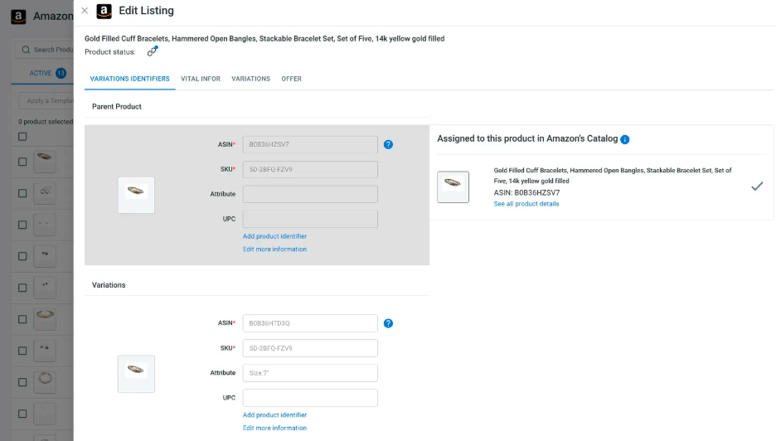Viewport: 776px width, 441px height.
Task: Click Variations ASIN field B0B36HTD3Q
Action: (310, 323)
